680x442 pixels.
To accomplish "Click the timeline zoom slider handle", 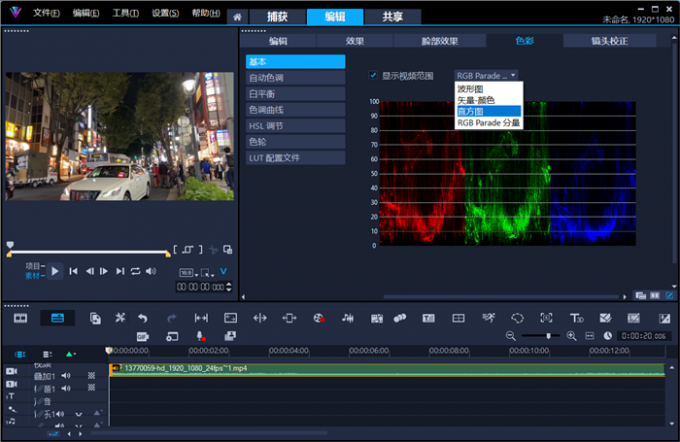I will click(x=549, y=336).
